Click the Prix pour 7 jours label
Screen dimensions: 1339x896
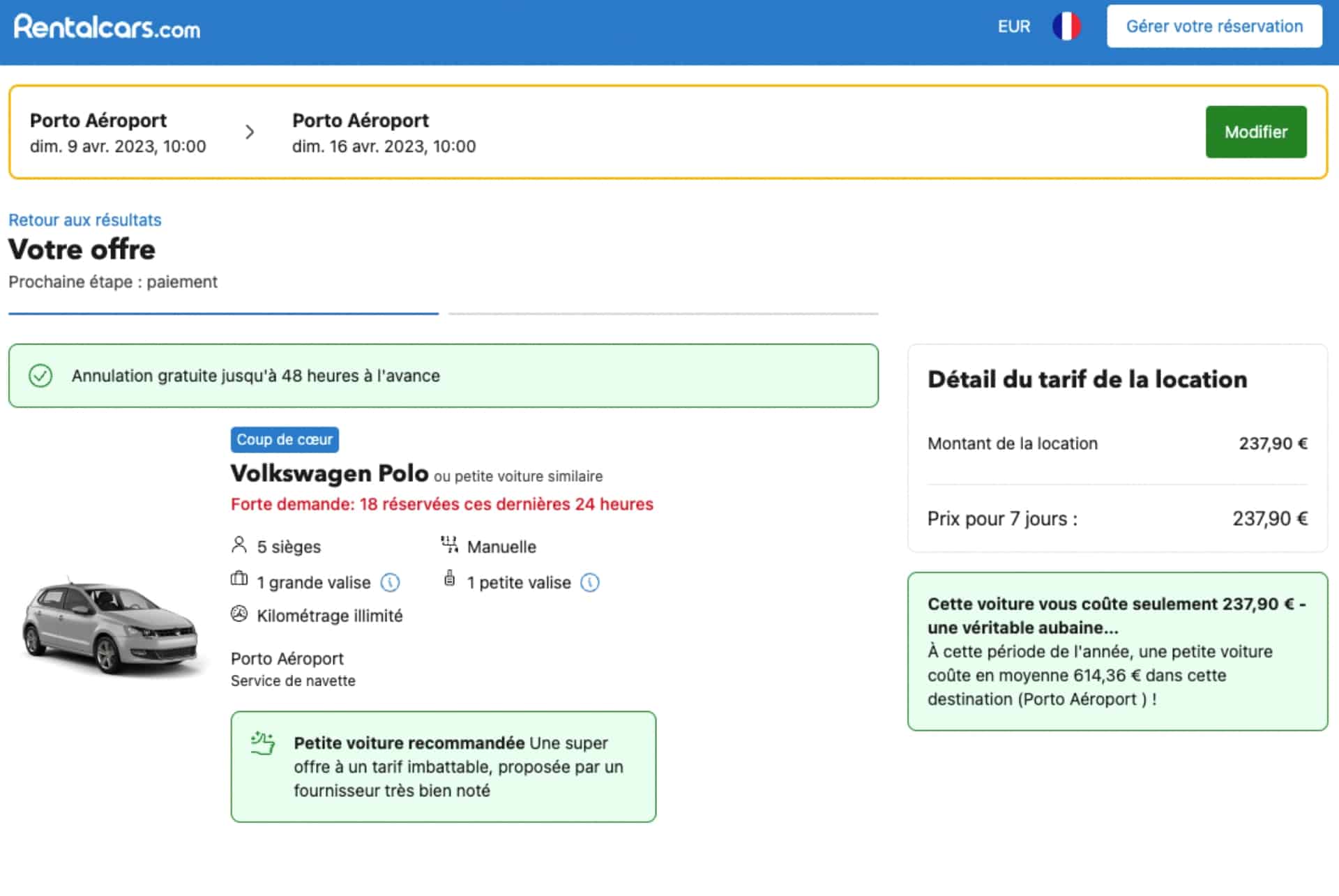tap(1002, 519)
